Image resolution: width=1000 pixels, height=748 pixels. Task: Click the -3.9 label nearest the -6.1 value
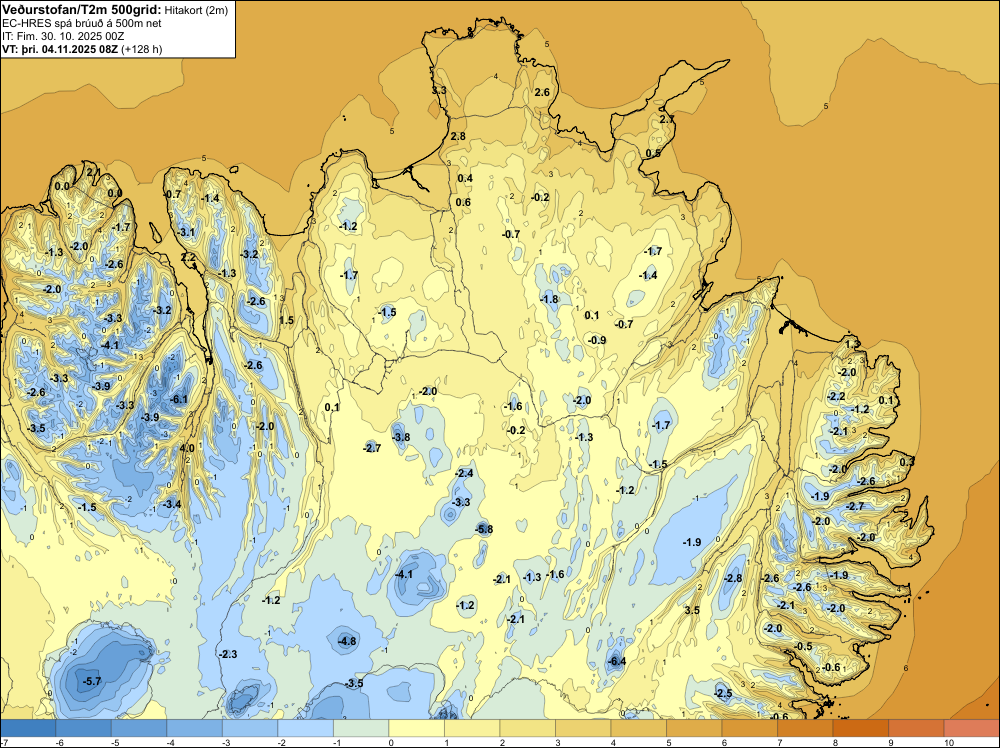pos(150,417)
